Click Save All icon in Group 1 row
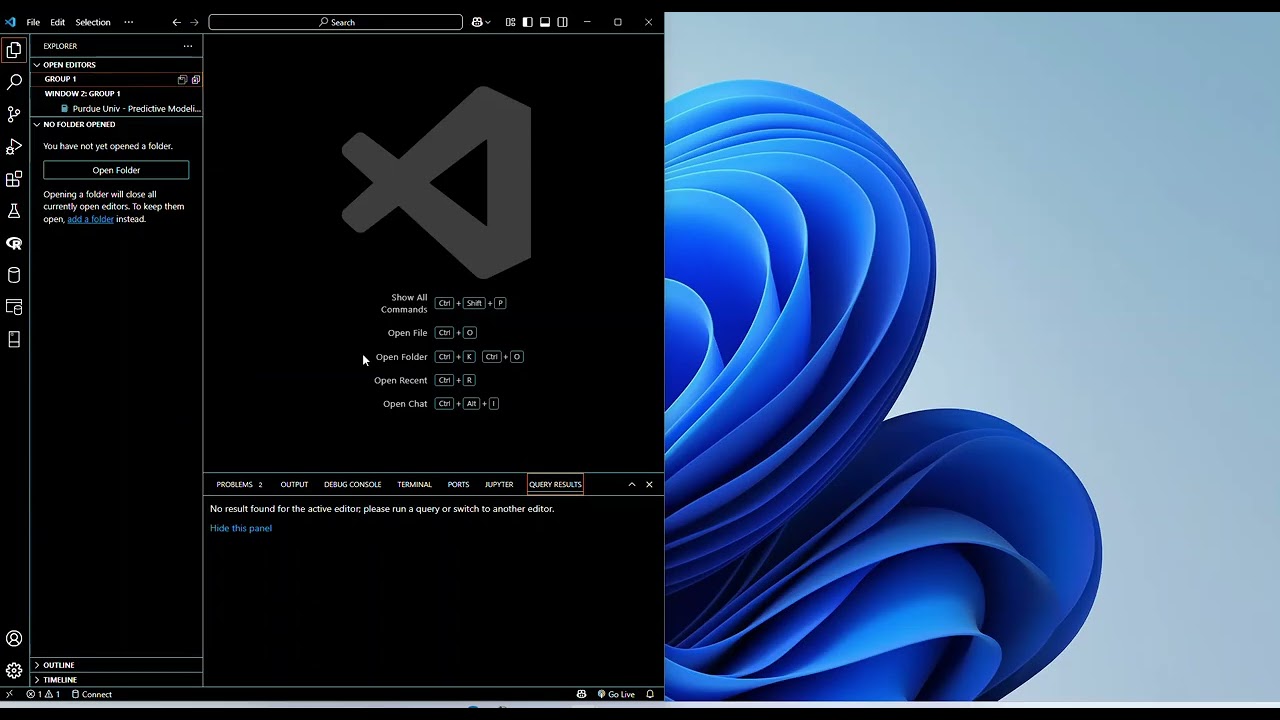1280x720 pixels. pos(182,79)
